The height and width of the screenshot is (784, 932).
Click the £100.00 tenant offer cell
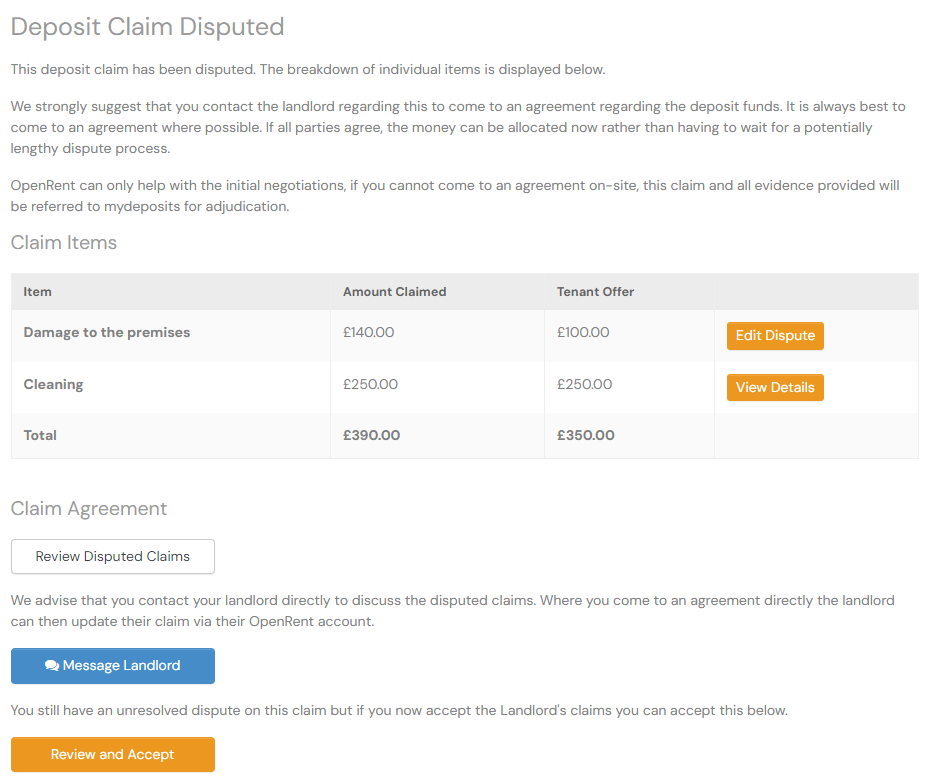pyautogui.click(x=583, y=332)
